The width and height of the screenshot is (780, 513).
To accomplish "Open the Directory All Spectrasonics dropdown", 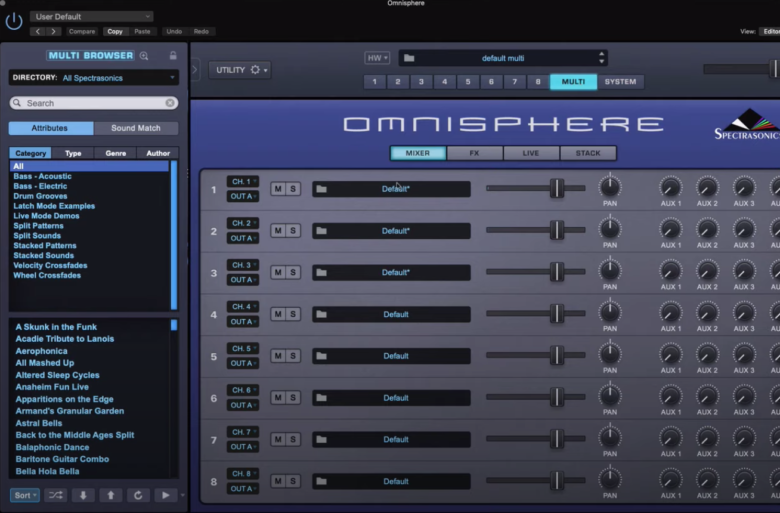I will point(94,78).
